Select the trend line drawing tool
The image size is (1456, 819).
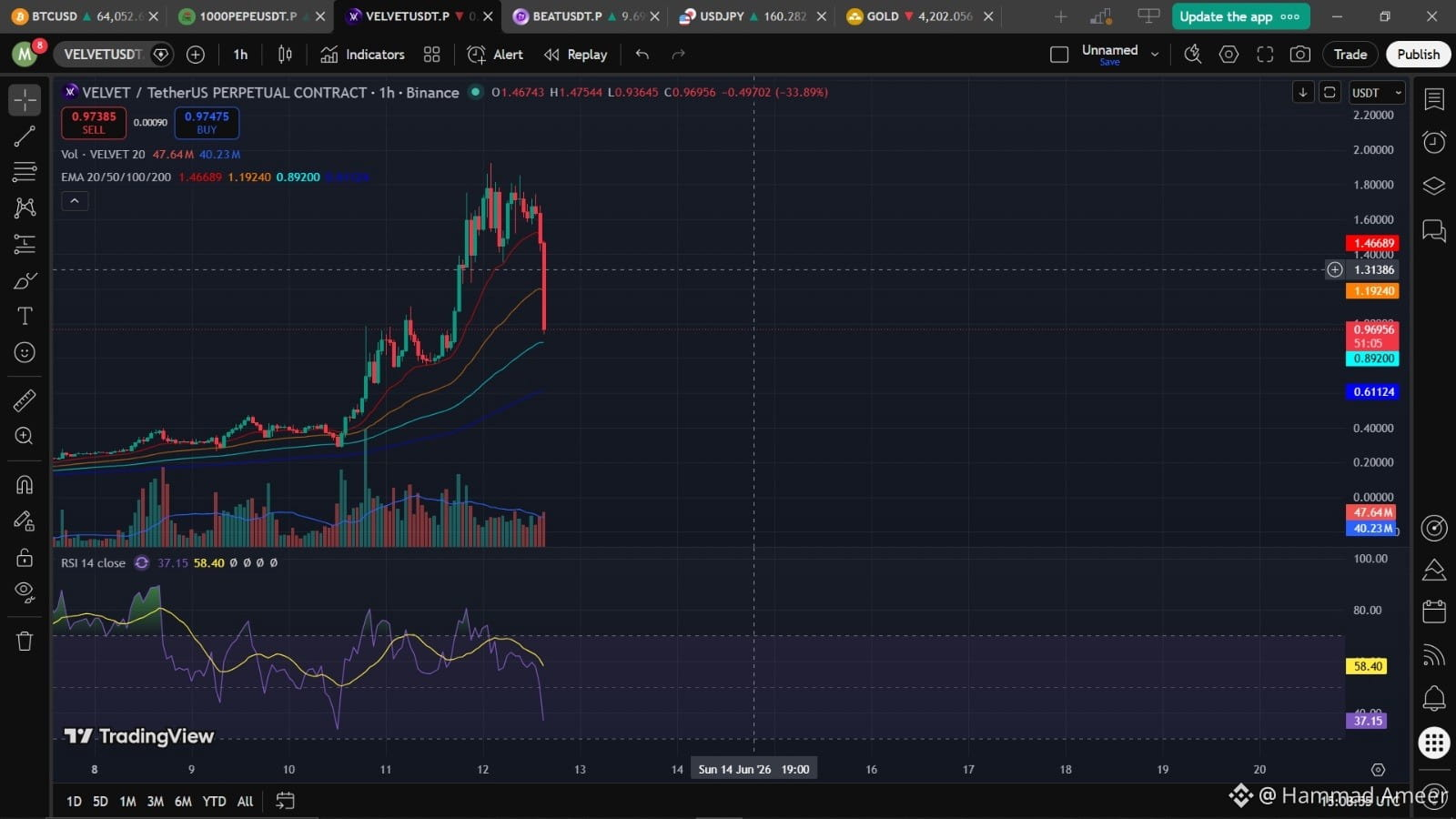point(25,136)
